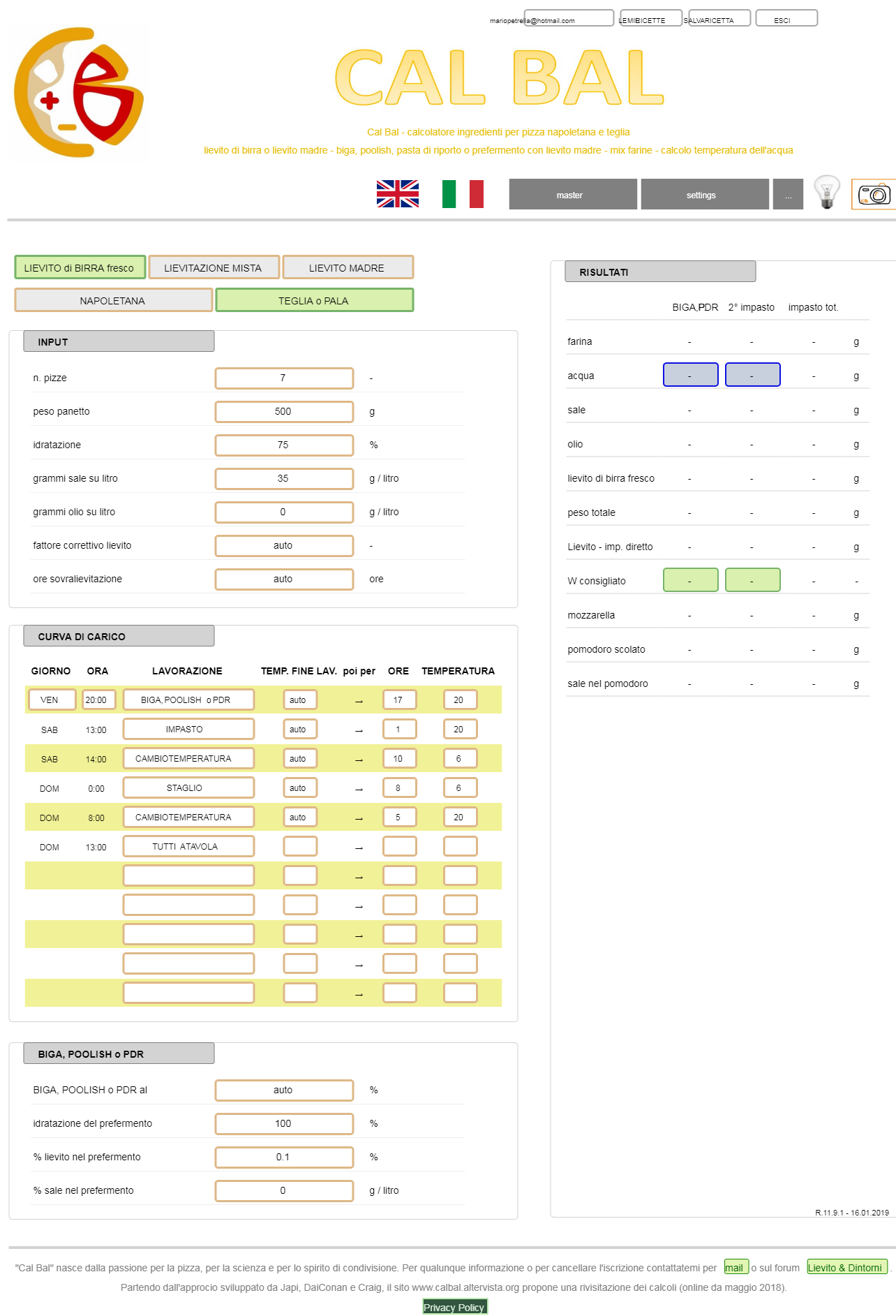
Task: Open Privacy Policy link
Action: pyautogui.click(x=455, y=1307)
